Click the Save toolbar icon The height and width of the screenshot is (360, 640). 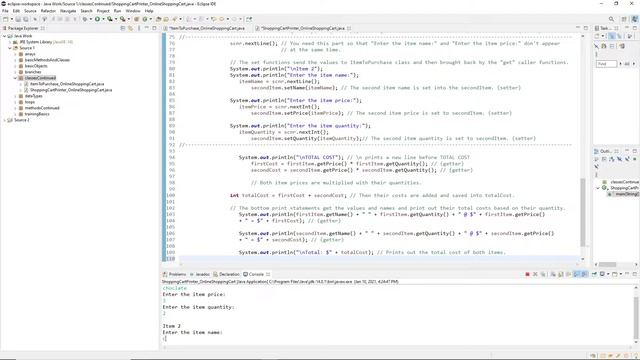[18, 19]
